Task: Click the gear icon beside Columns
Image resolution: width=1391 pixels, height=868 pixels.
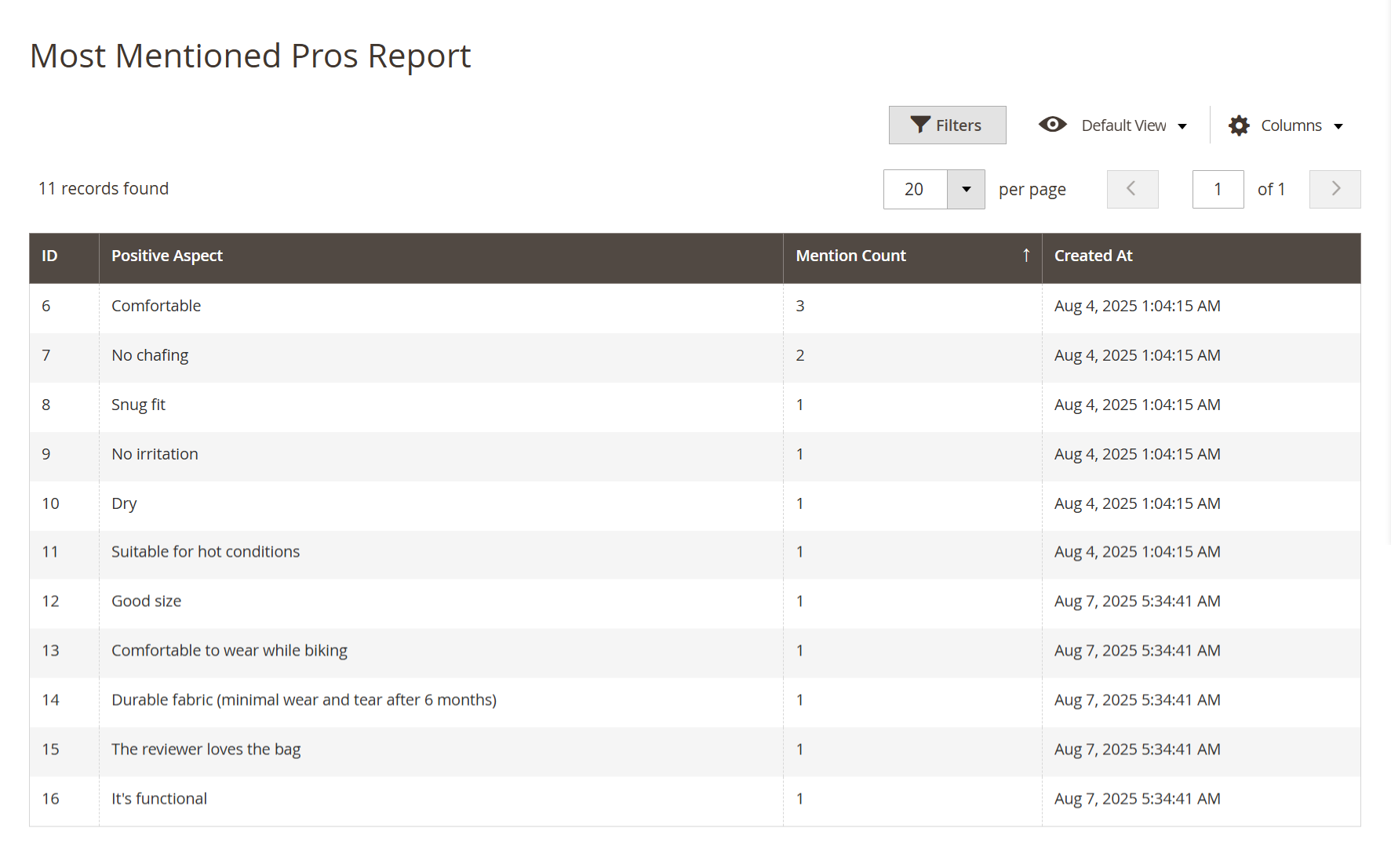Action: pyautogui.click(x=1239, y=125)
